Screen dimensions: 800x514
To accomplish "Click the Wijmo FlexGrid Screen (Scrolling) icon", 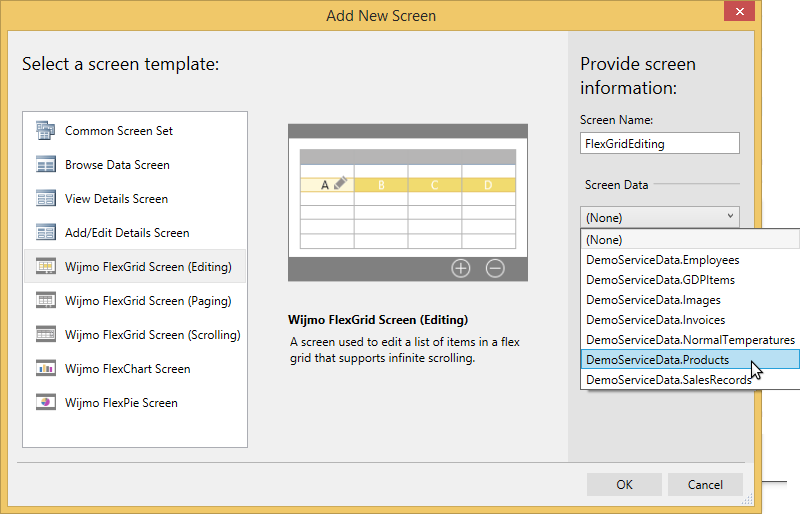I will [45, 334].
